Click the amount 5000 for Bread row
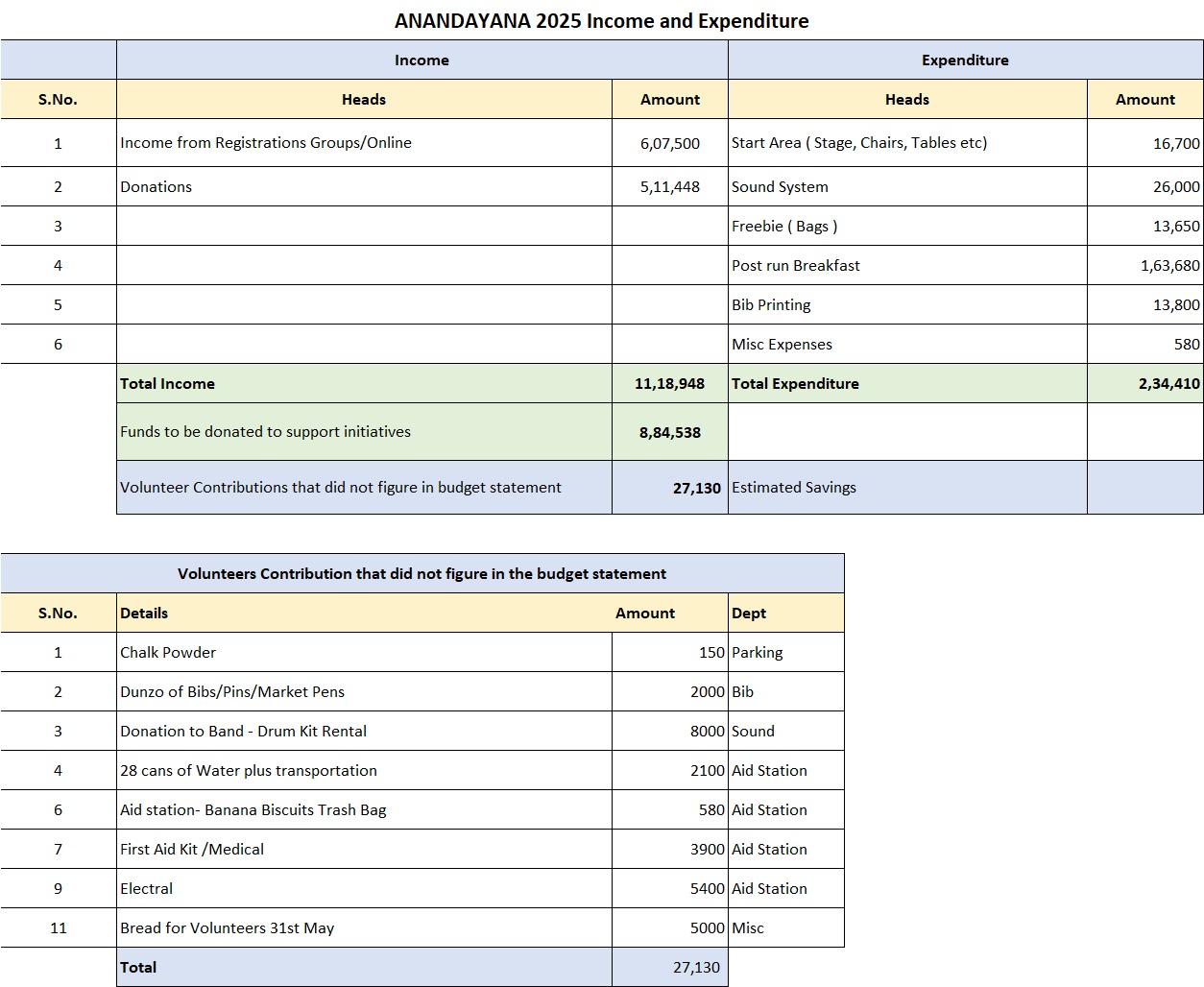The width and height of the screenshot is (1204, 987). point(670,927)
